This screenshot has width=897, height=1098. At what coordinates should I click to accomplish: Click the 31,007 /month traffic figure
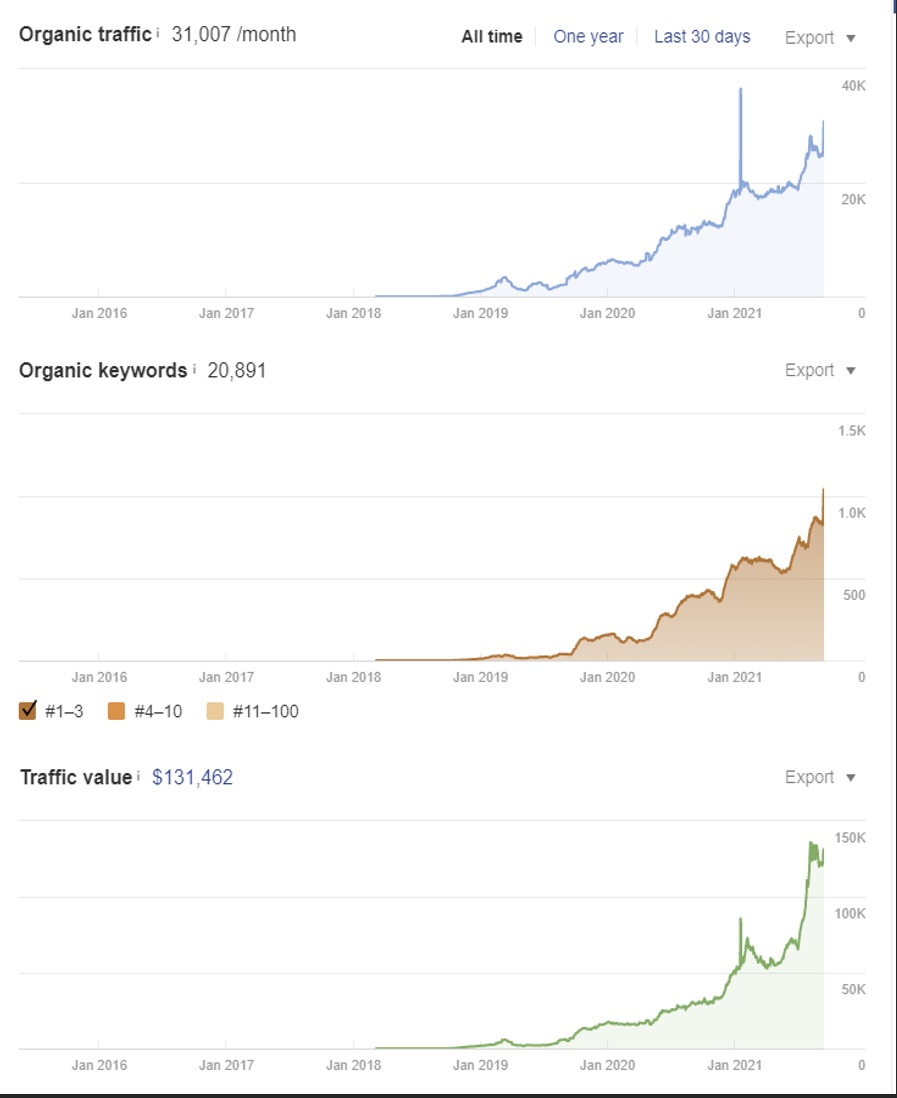coord(234,35)
